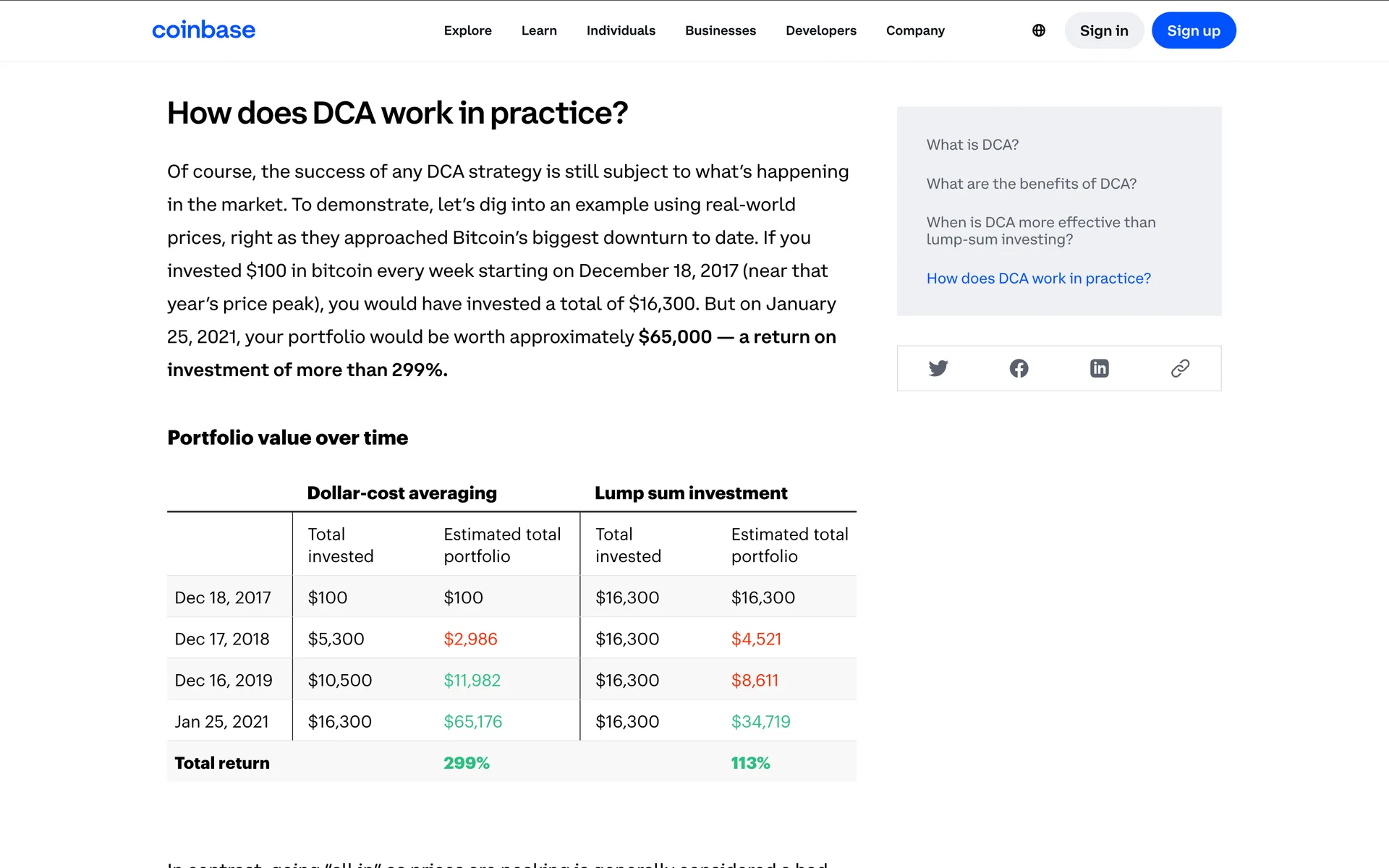
Task: Expand the Businesses nav menu
Action: click(x=720, y=30)
